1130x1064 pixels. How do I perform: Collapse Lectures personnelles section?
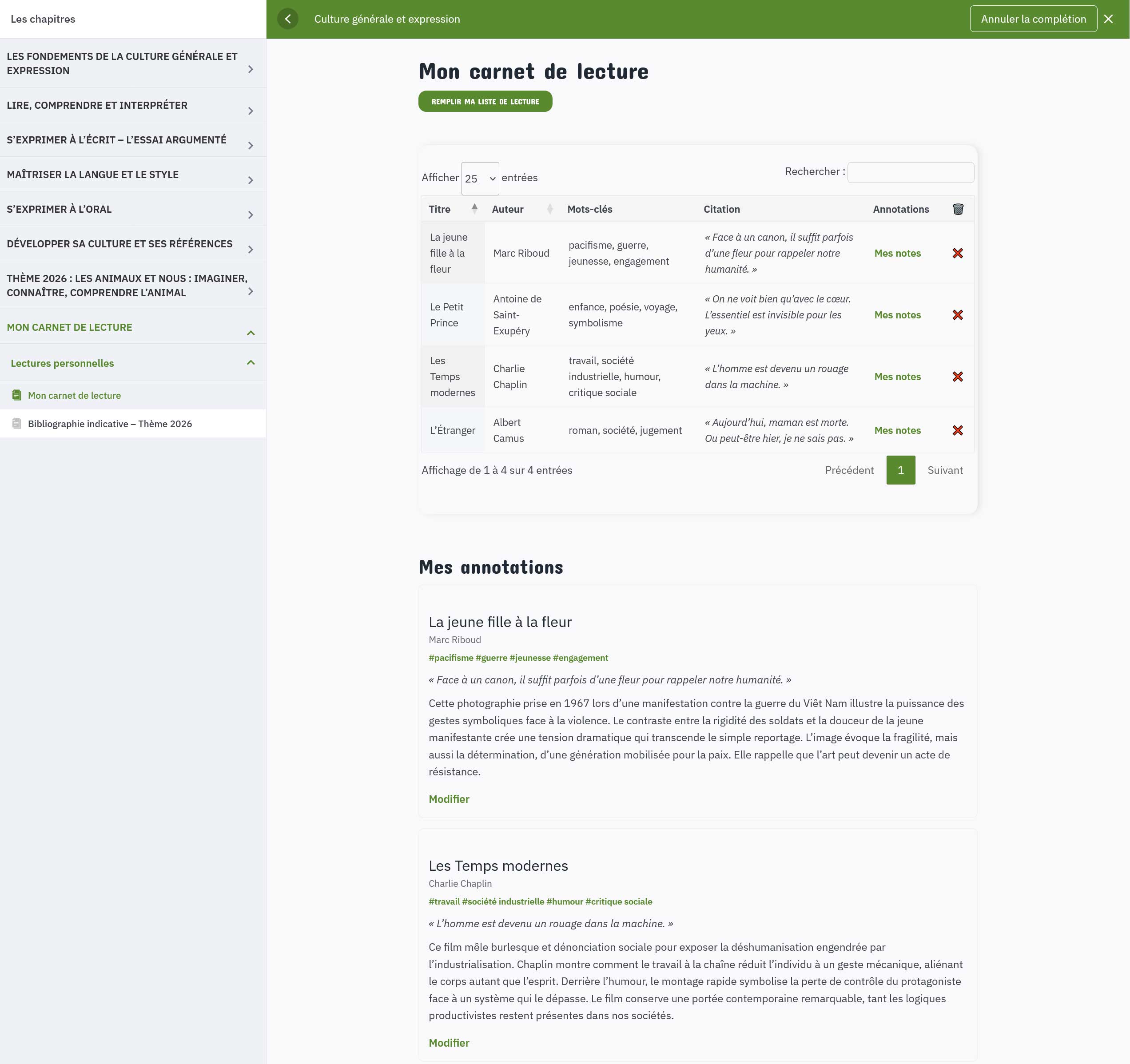pos(250,363)
